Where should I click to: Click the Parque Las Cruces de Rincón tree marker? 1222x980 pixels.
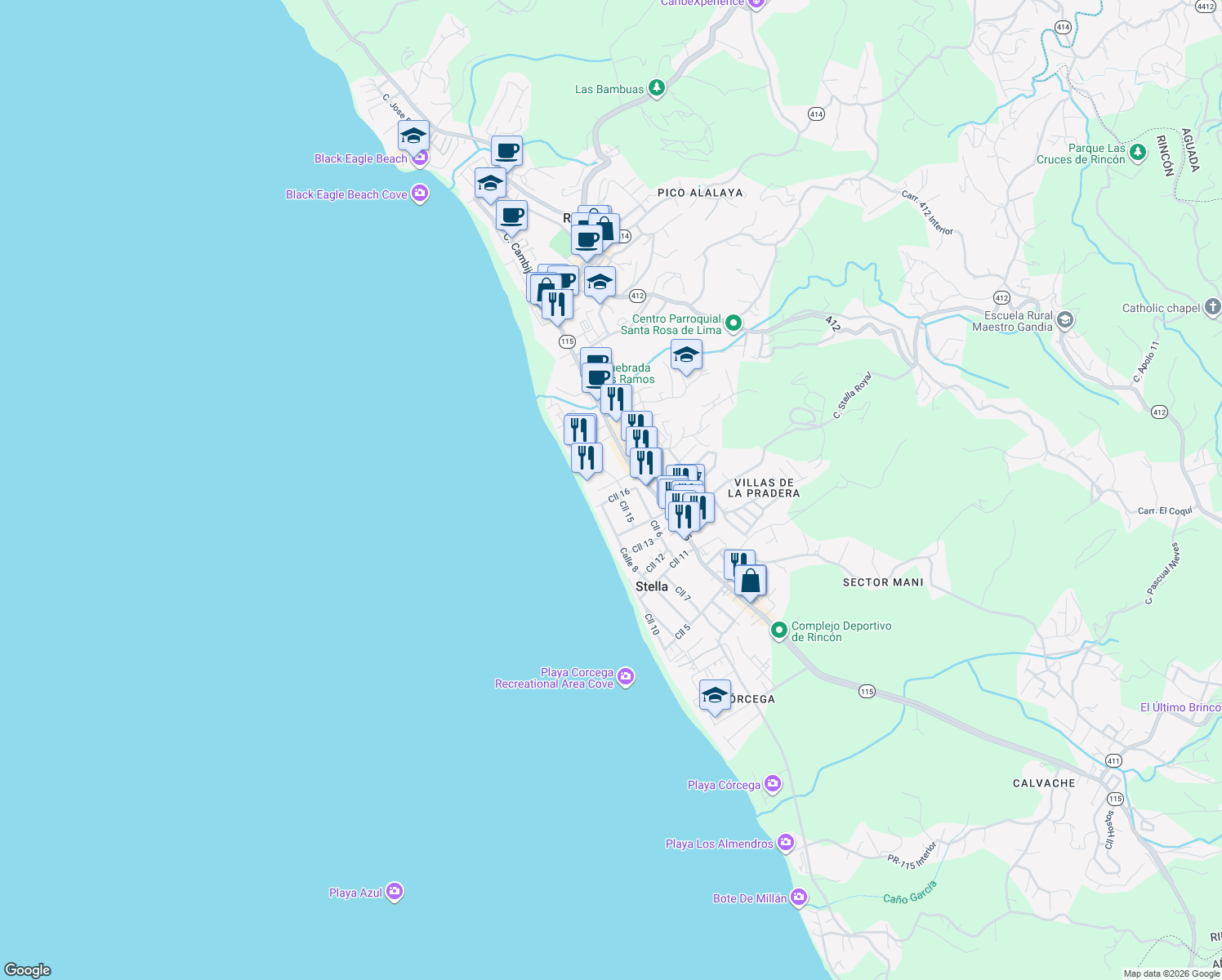click(1135, 151)
